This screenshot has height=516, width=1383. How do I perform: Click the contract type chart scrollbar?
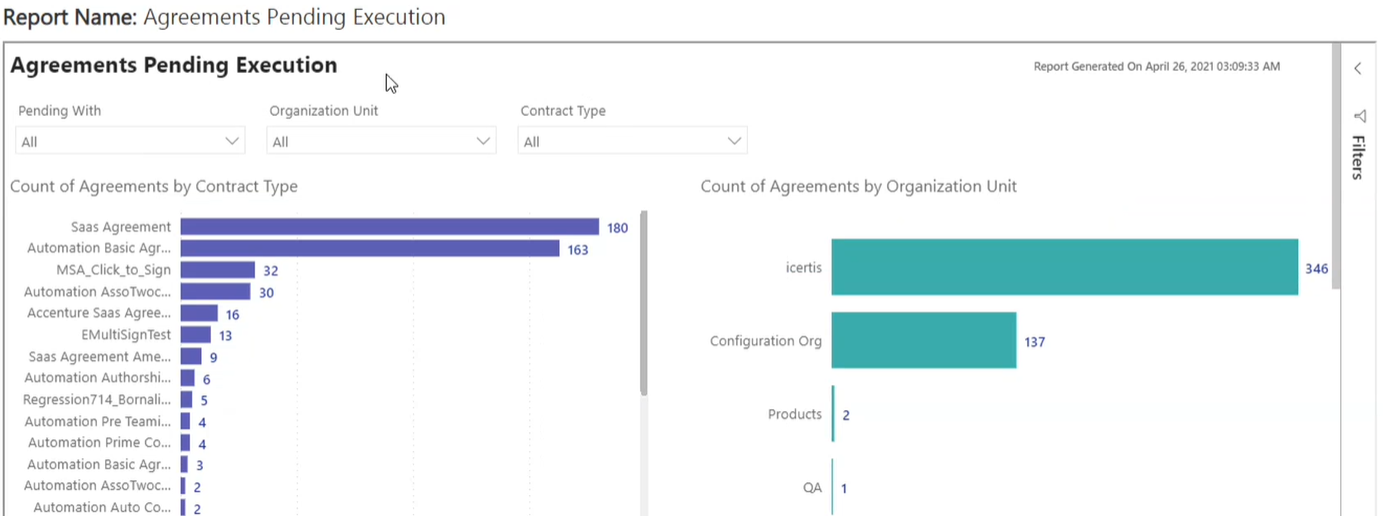[x=644, y=300]
